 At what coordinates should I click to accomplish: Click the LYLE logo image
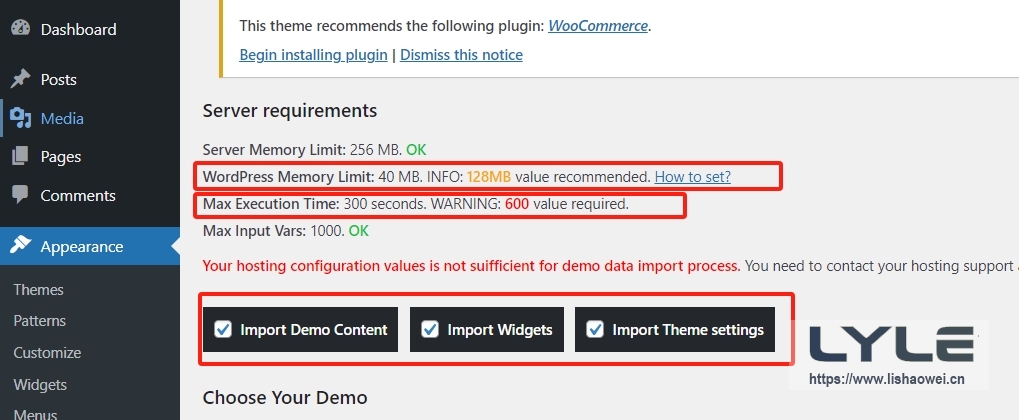(890, 344)
